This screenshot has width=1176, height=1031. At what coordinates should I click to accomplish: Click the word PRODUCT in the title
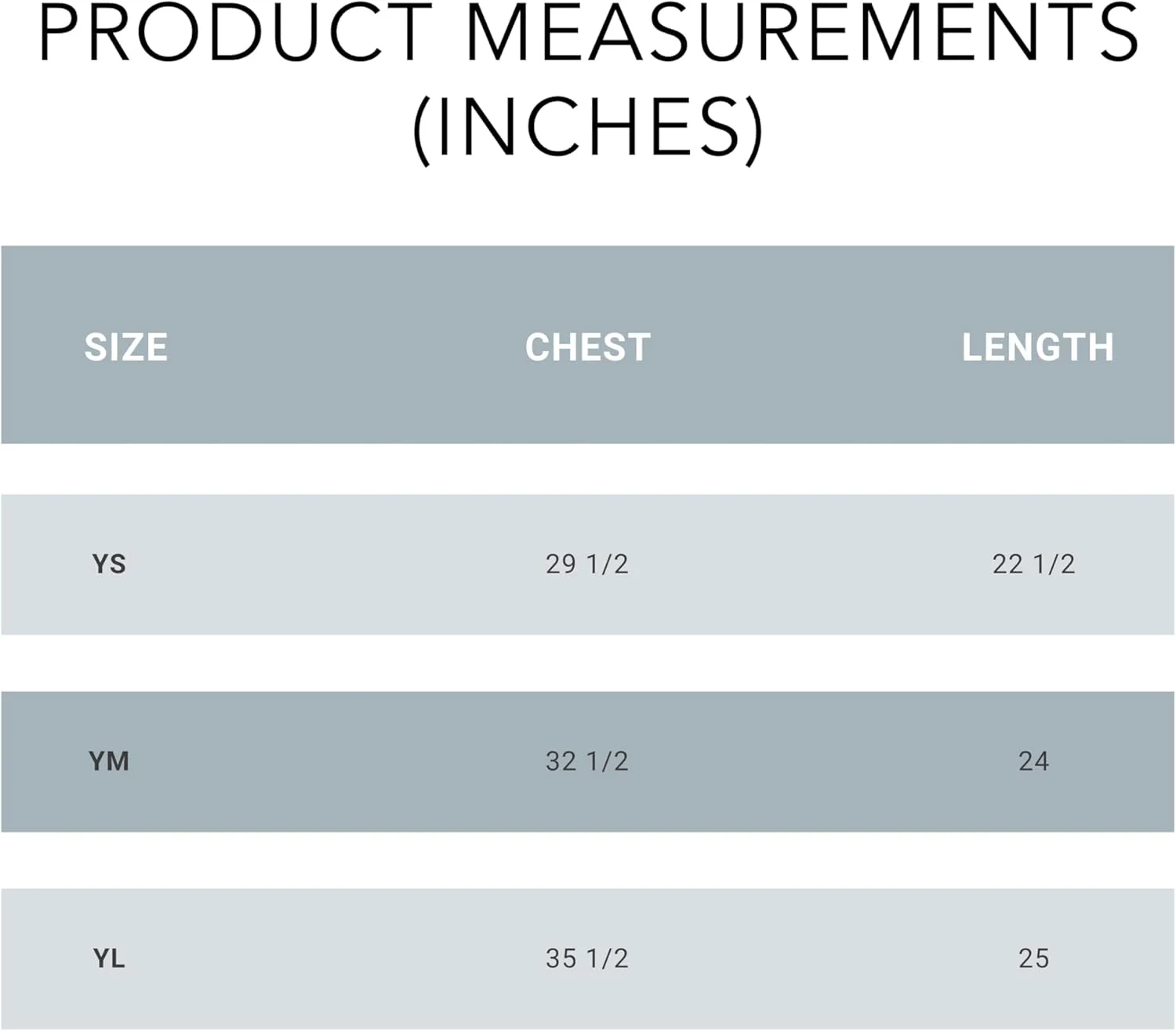point(235,33)
